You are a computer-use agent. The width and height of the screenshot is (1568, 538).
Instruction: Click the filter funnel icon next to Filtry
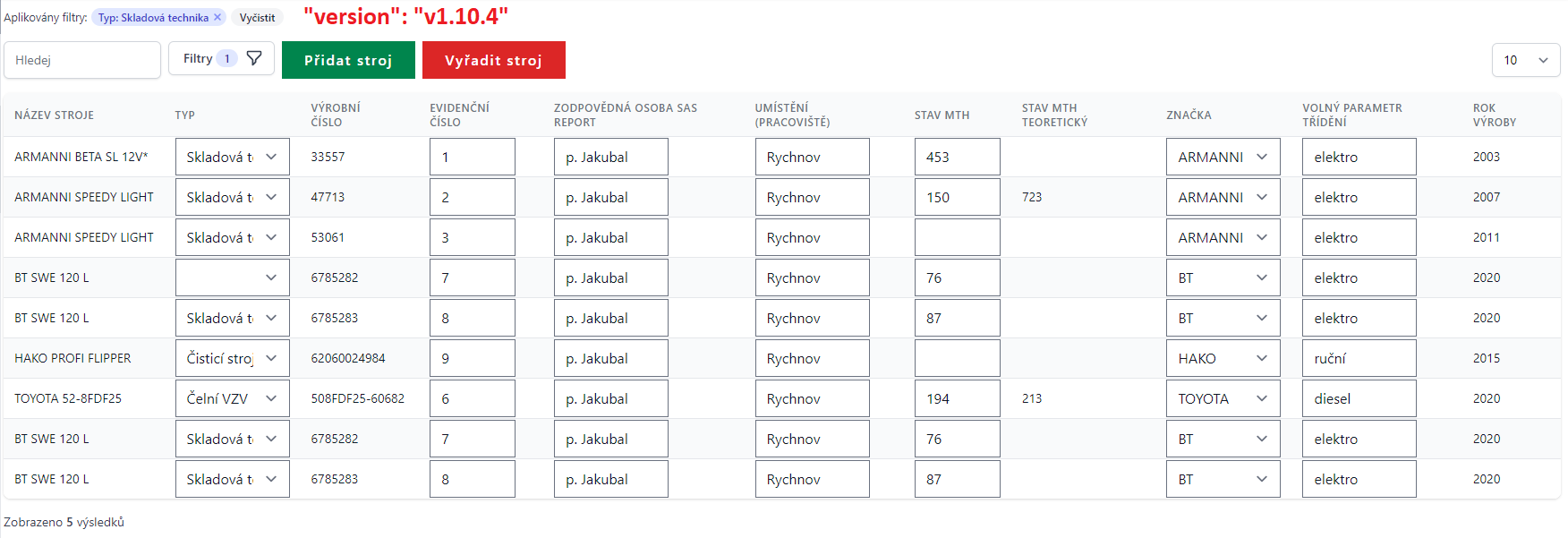tap(254, 57)
